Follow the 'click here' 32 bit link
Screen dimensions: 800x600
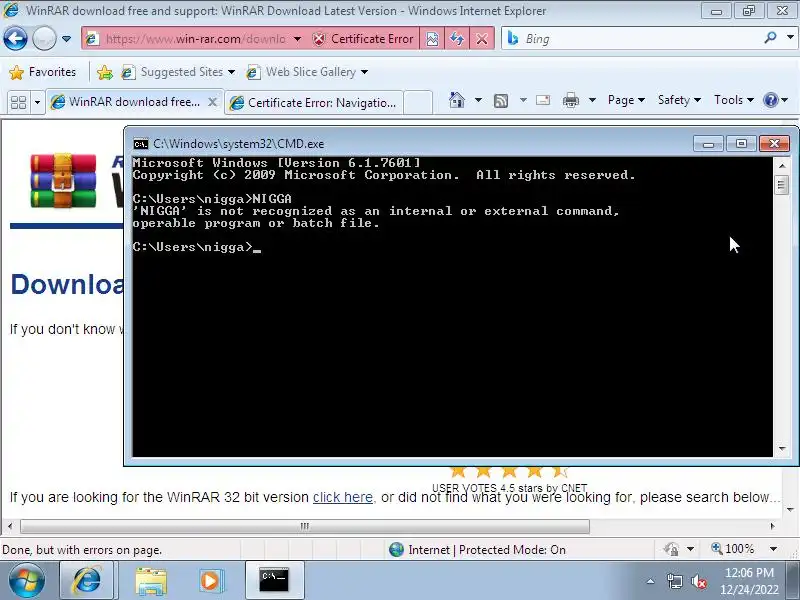click(x=343, y=497)
